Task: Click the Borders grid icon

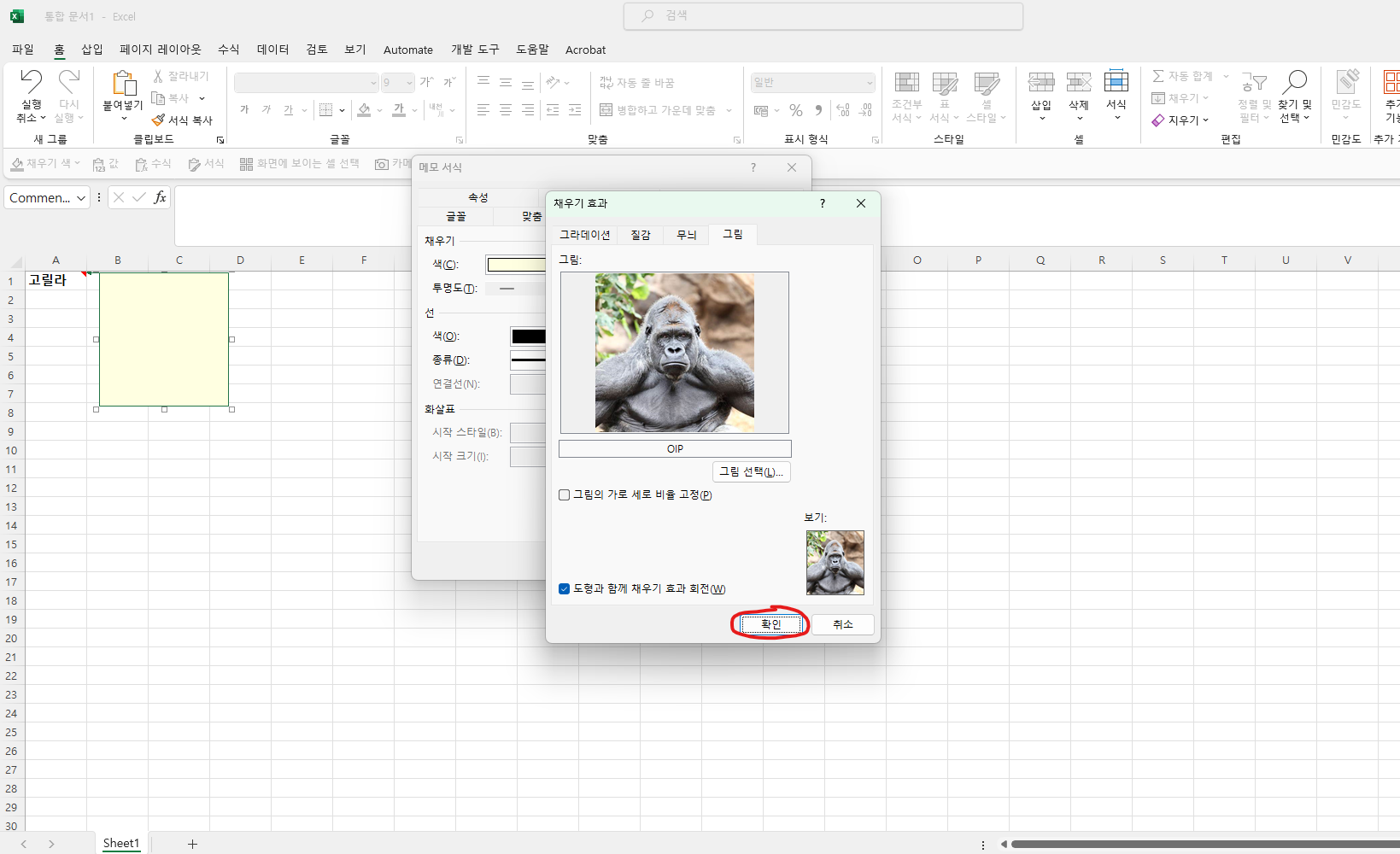Action: pyautogui.click(x=325, y=109)
